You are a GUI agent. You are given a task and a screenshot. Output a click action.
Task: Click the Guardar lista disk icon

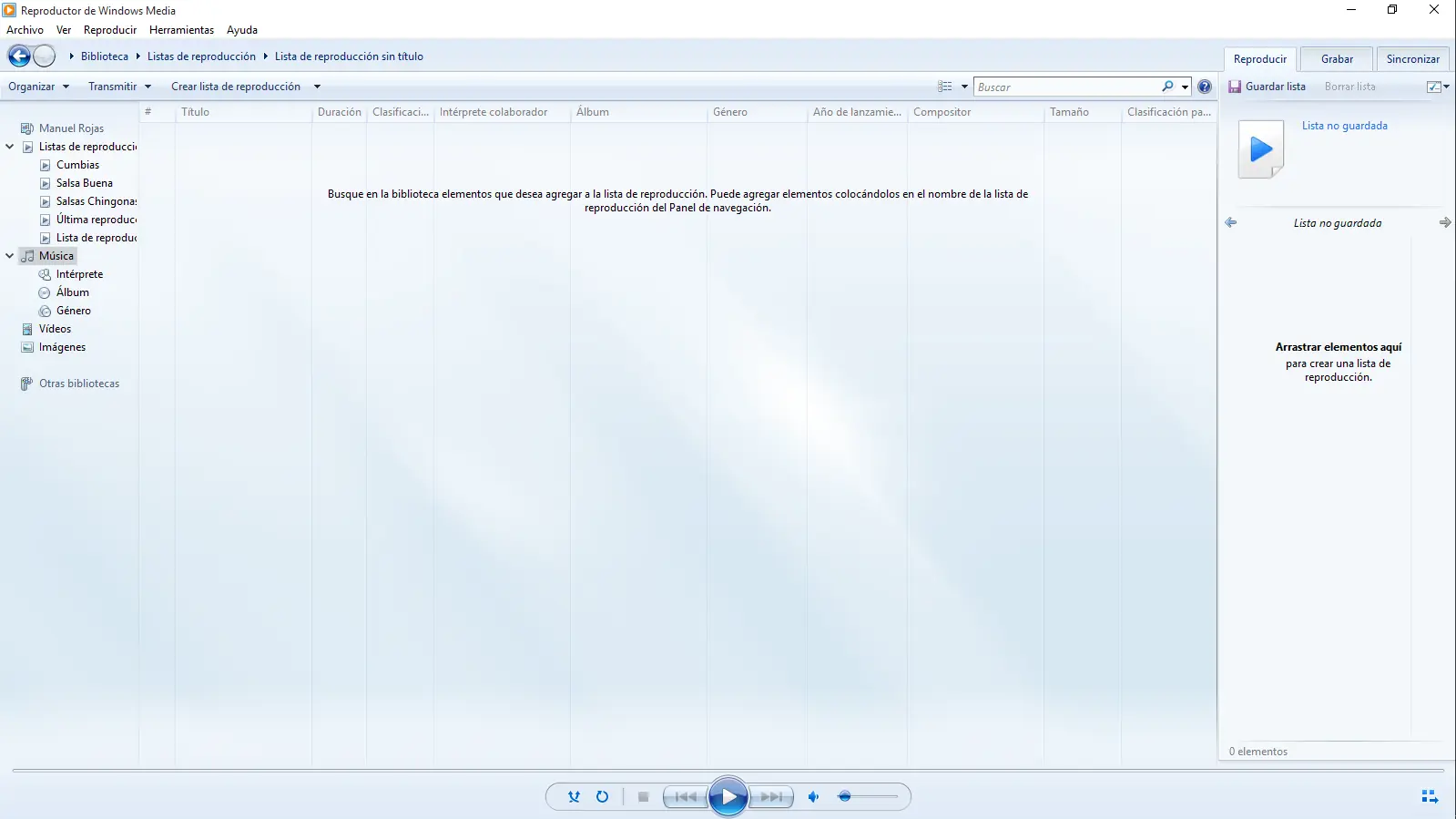1235,87
